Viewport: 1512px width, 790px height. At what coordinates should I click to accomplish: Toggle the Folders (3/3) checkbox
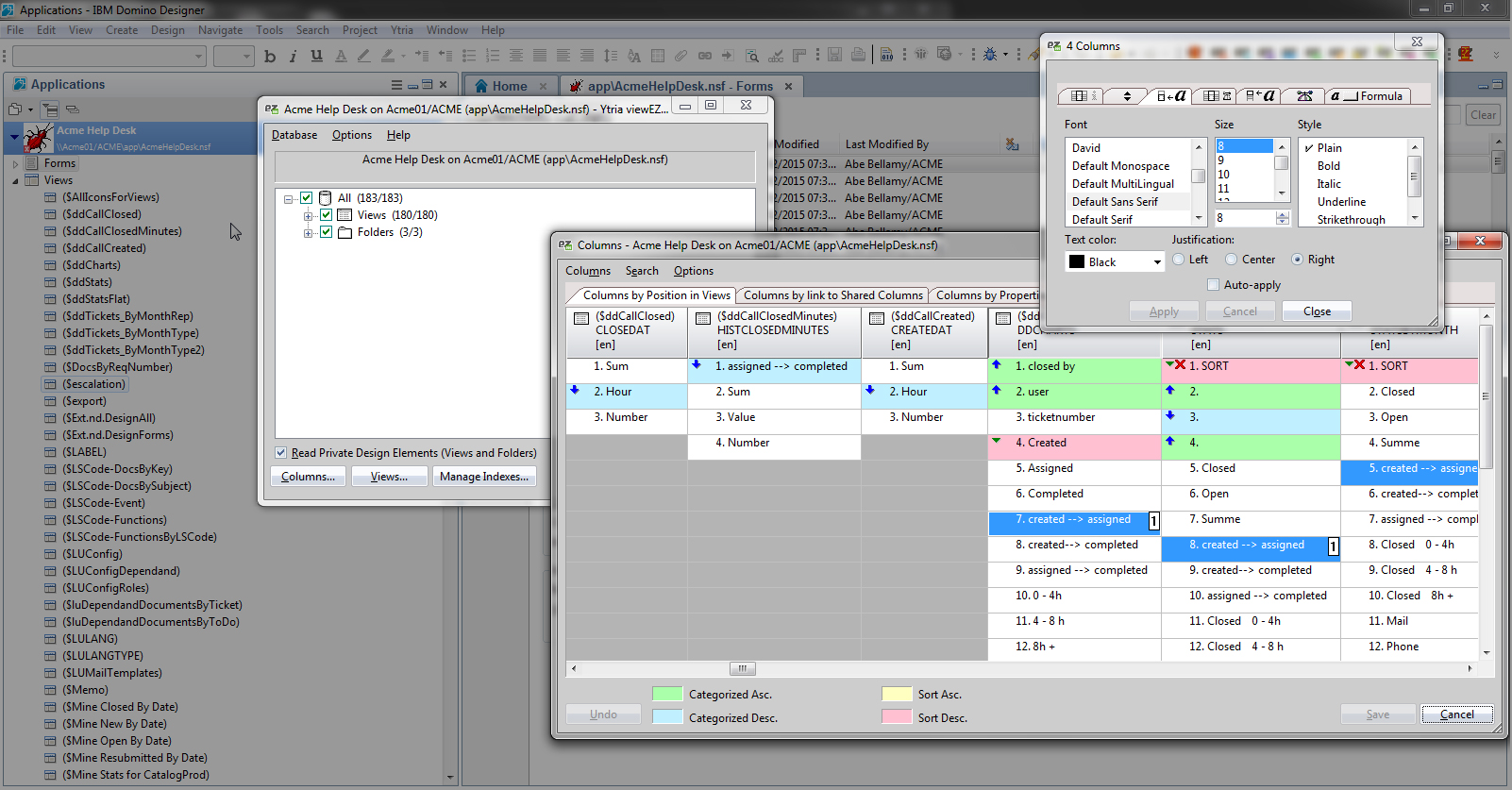[x=326, y=232]
